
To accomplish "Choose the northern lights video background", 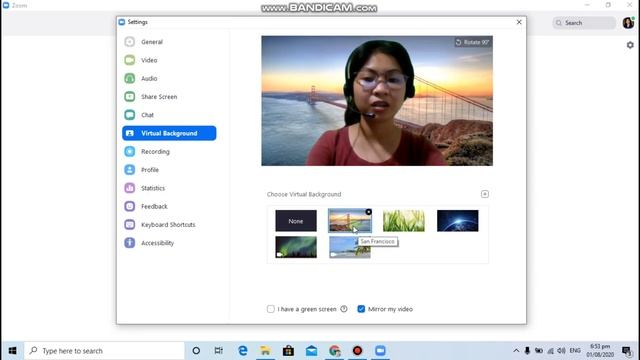I will 296,247.
